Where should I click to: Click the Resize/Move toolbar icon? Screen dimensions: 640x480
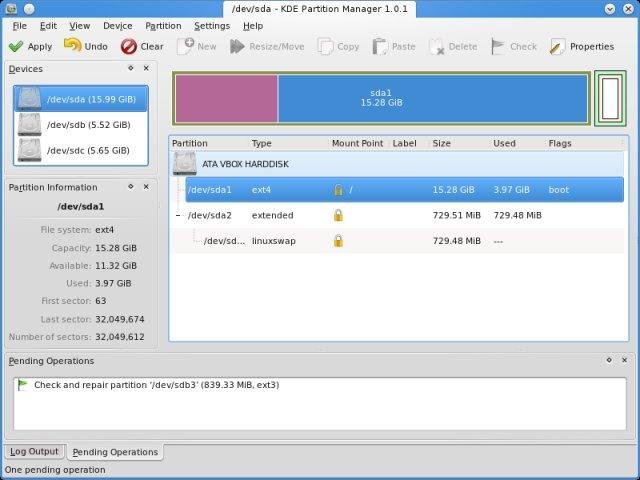click(x=237, y=47)
